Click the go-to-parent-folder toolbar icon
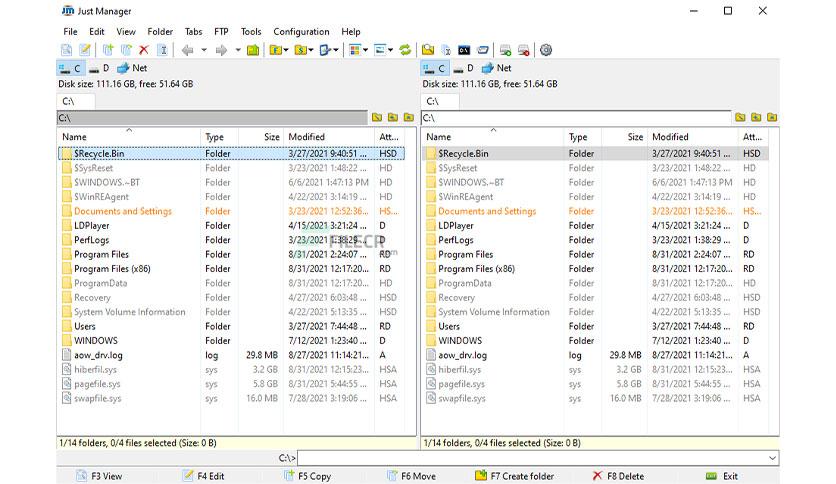Screen dimensions: 836x484 coord(253,50)
